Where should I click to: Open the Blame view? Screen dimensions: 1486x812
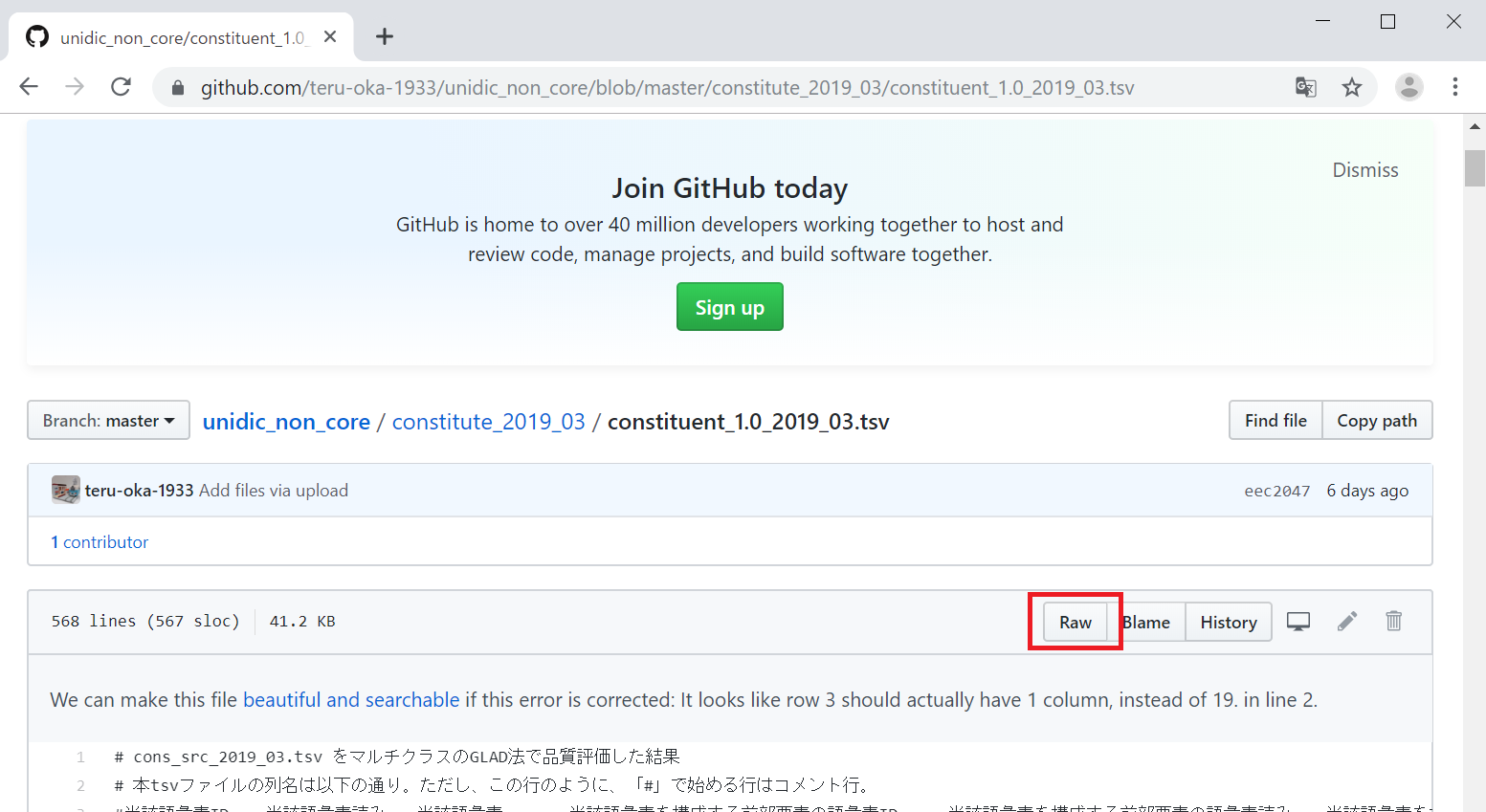coord(1146,622)
